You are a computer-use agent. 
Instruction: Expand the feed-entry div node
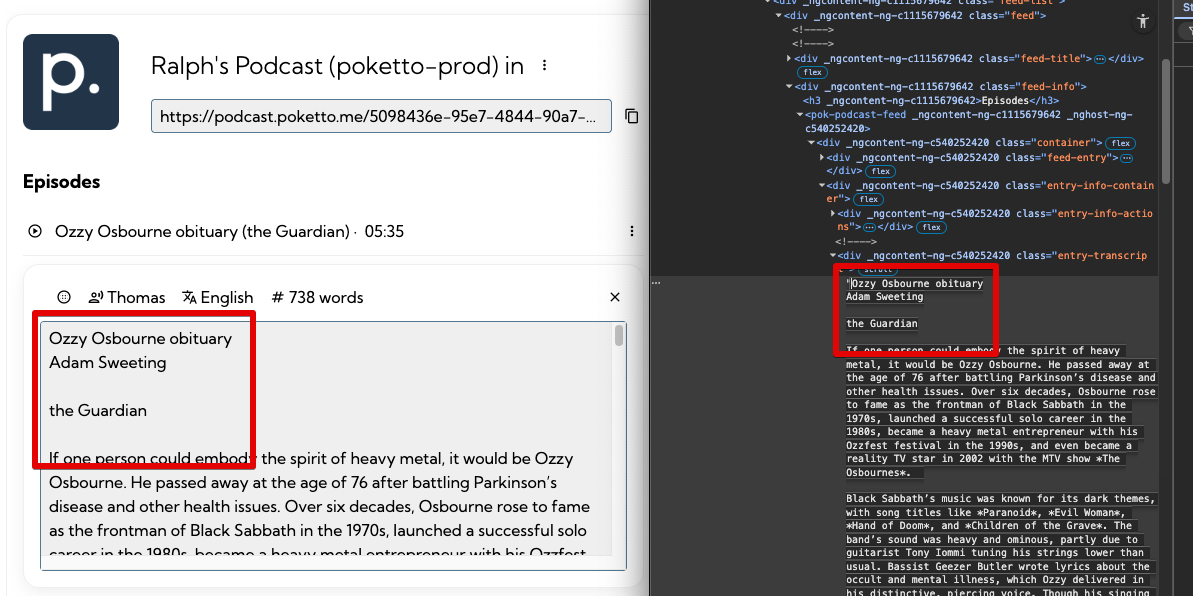point(822,158)
